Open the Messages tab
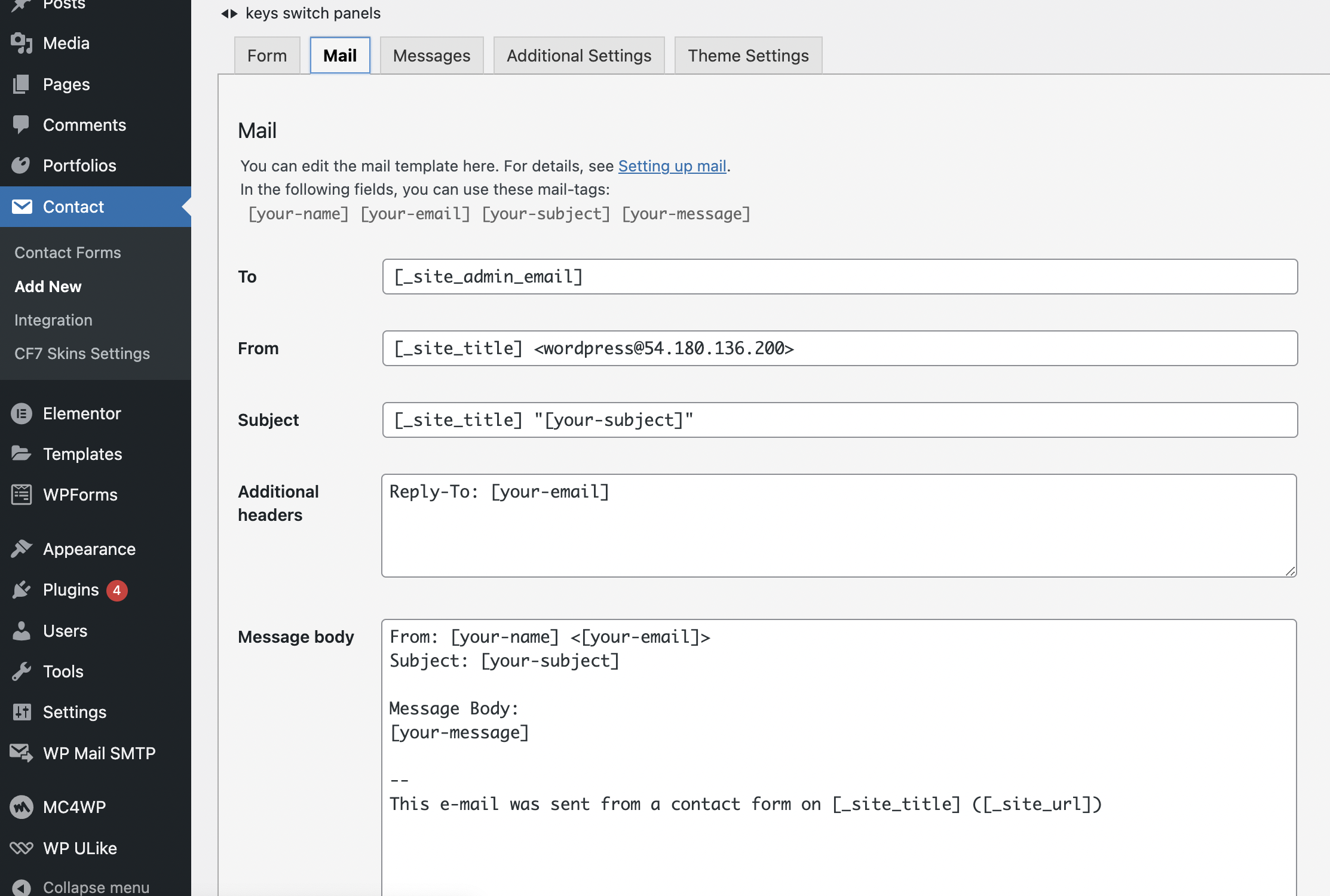 coord(431,56)
